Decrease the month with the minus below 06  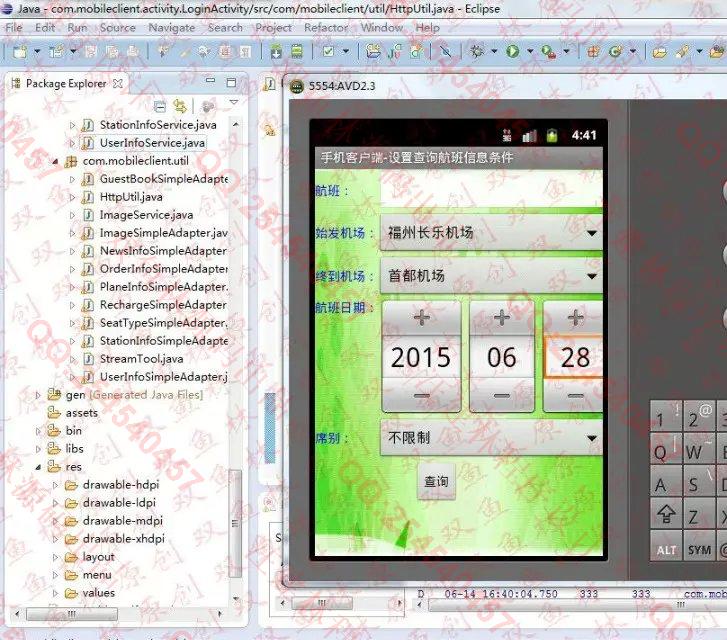[502, 396]
